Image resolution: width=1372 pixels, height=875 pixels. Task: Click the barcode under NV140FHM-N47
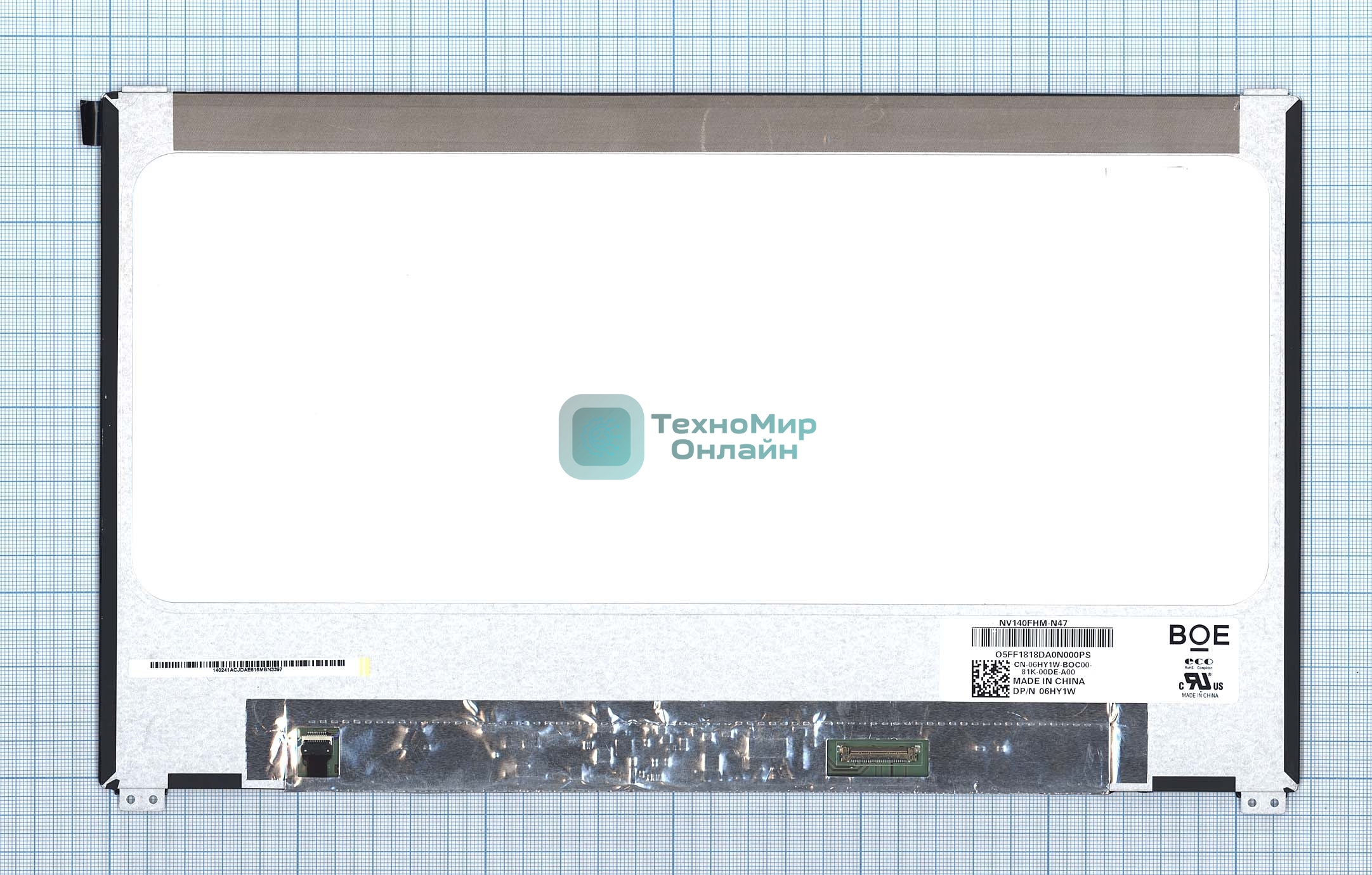pyautogui.click(x=1042, y=637)
